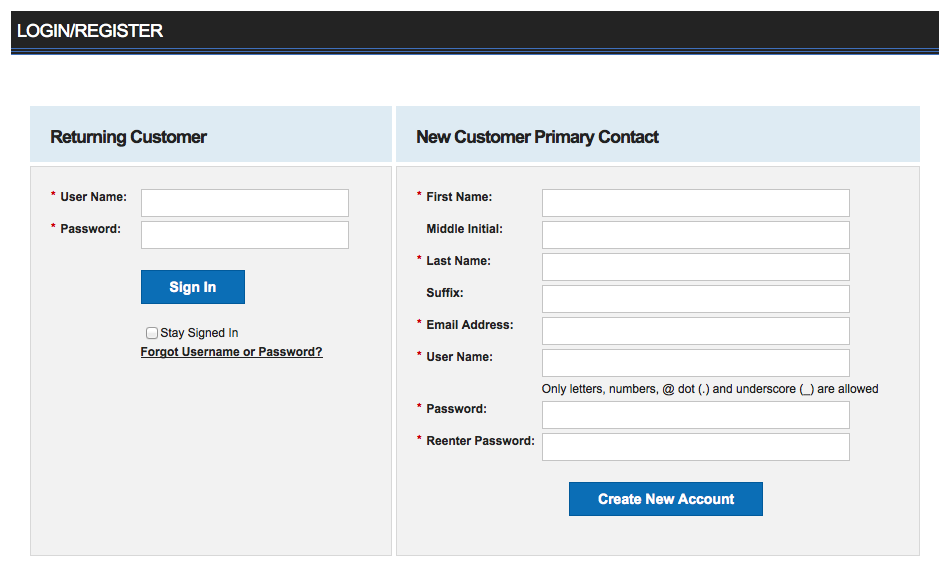The width and height of the screenshot is (946, 587).
Task: Enable the Stay Signed In checkbox
Action: click(x=151, y=333)
